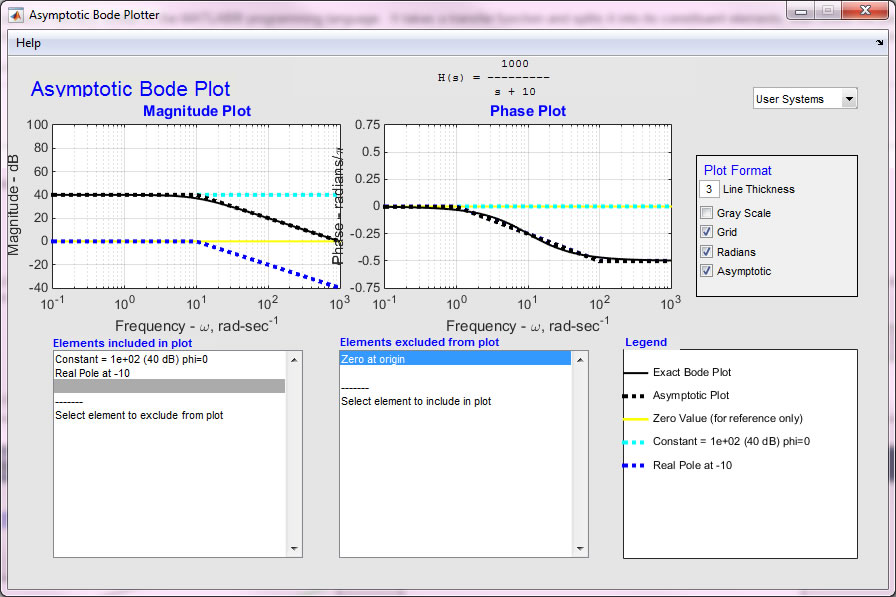The width and height of the screenshot is (896, 597).
Task: Click the minimize icon of Asymptotic Bode Plotter
Action: click(x=800, y=11)
